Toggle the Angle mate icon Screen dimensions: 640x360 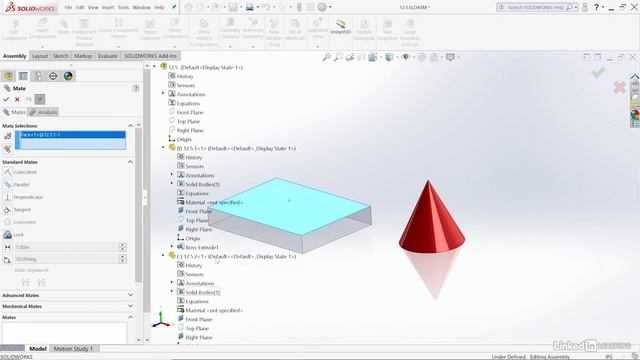[x=7, y=259]
